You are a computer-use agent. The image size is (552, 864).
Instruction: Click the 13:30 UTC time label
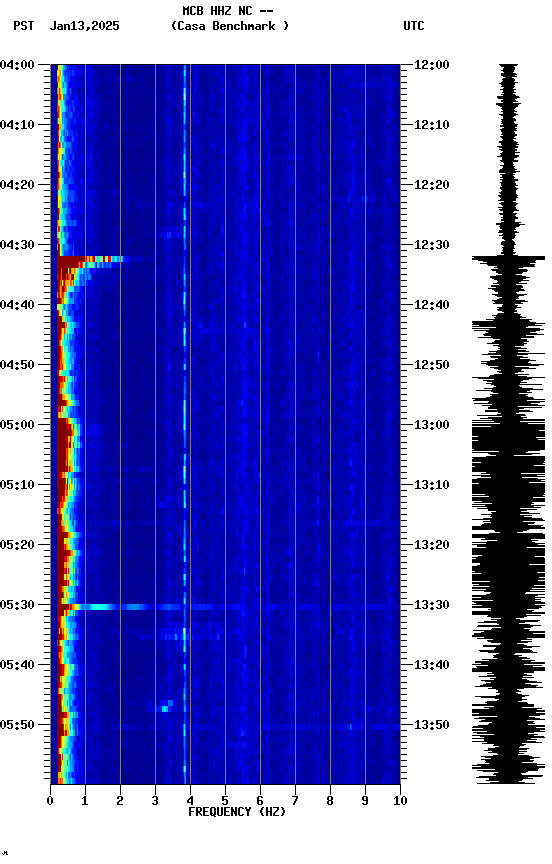point(432,605)
